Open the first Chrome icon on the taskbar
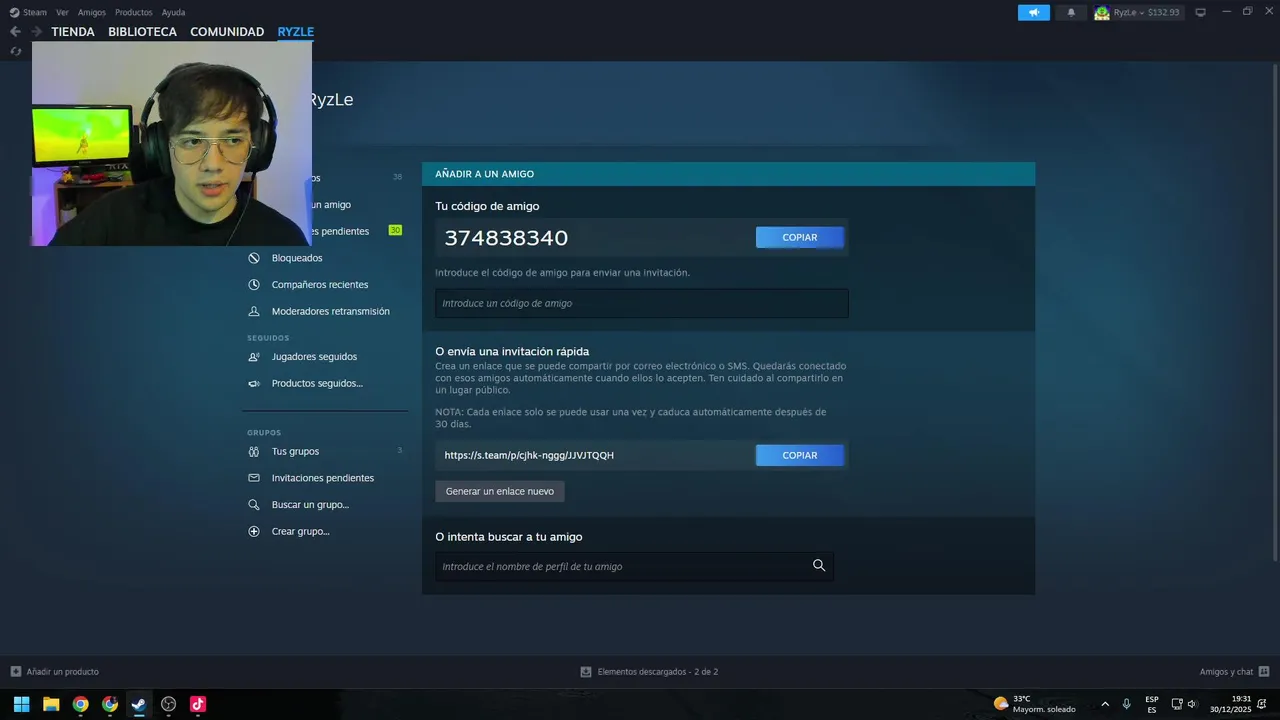The height and width of the screenshot is (720, 1280). coord(80,704)
